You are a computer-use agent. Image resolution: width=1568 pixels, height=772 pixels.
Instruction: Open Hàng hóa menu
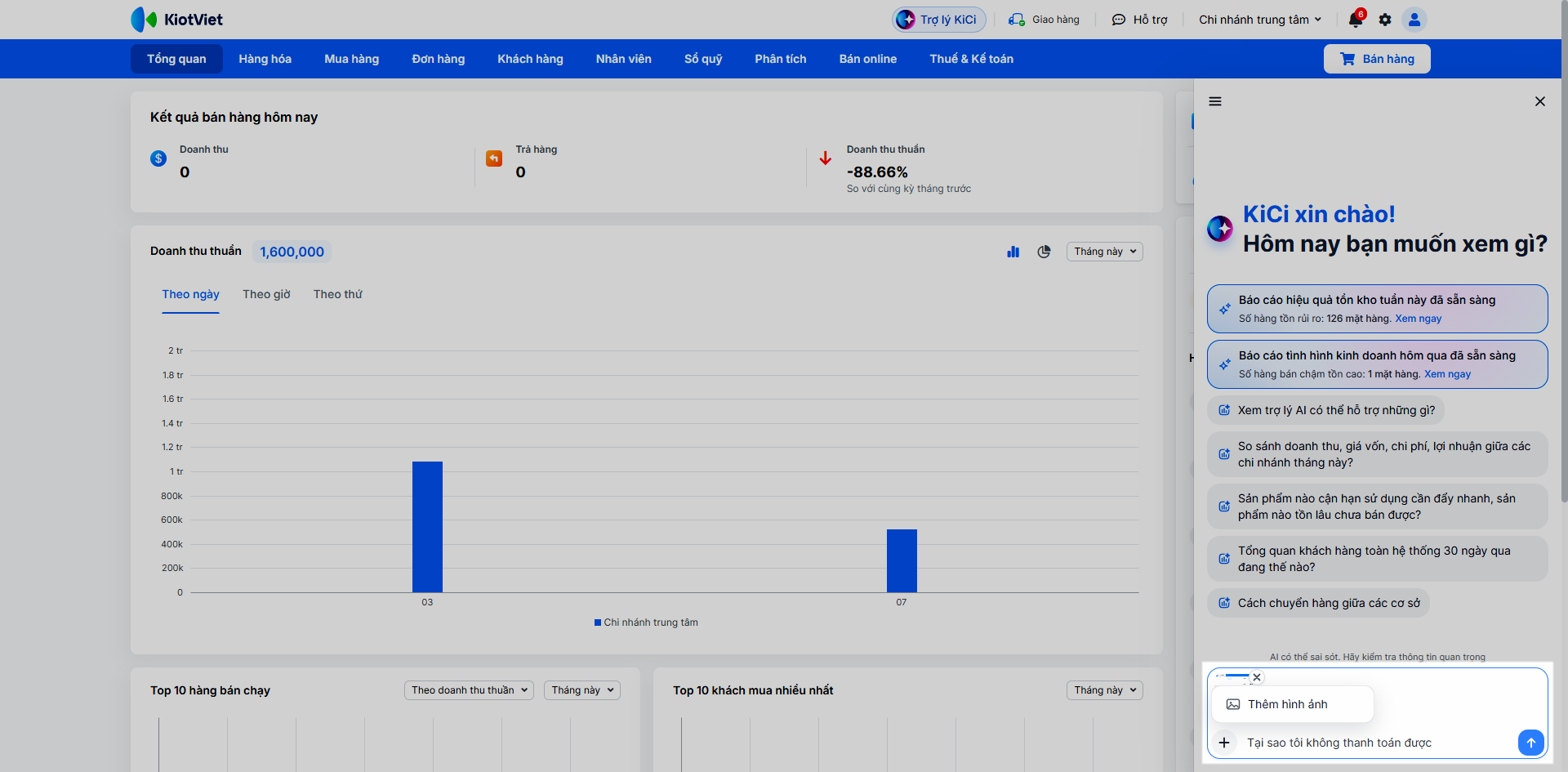[265, 59]
